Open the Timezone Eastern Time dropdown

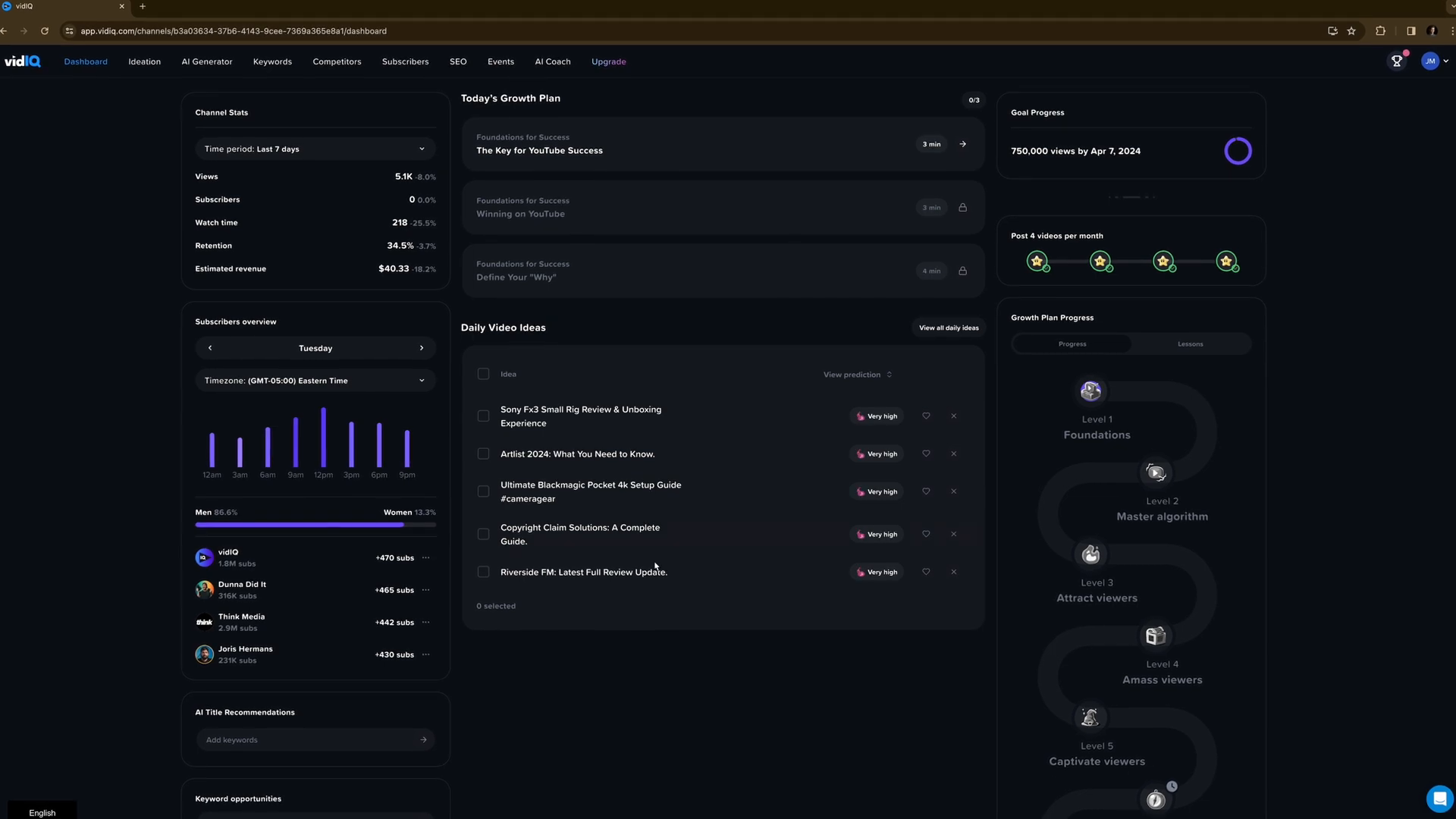[315, 381]
